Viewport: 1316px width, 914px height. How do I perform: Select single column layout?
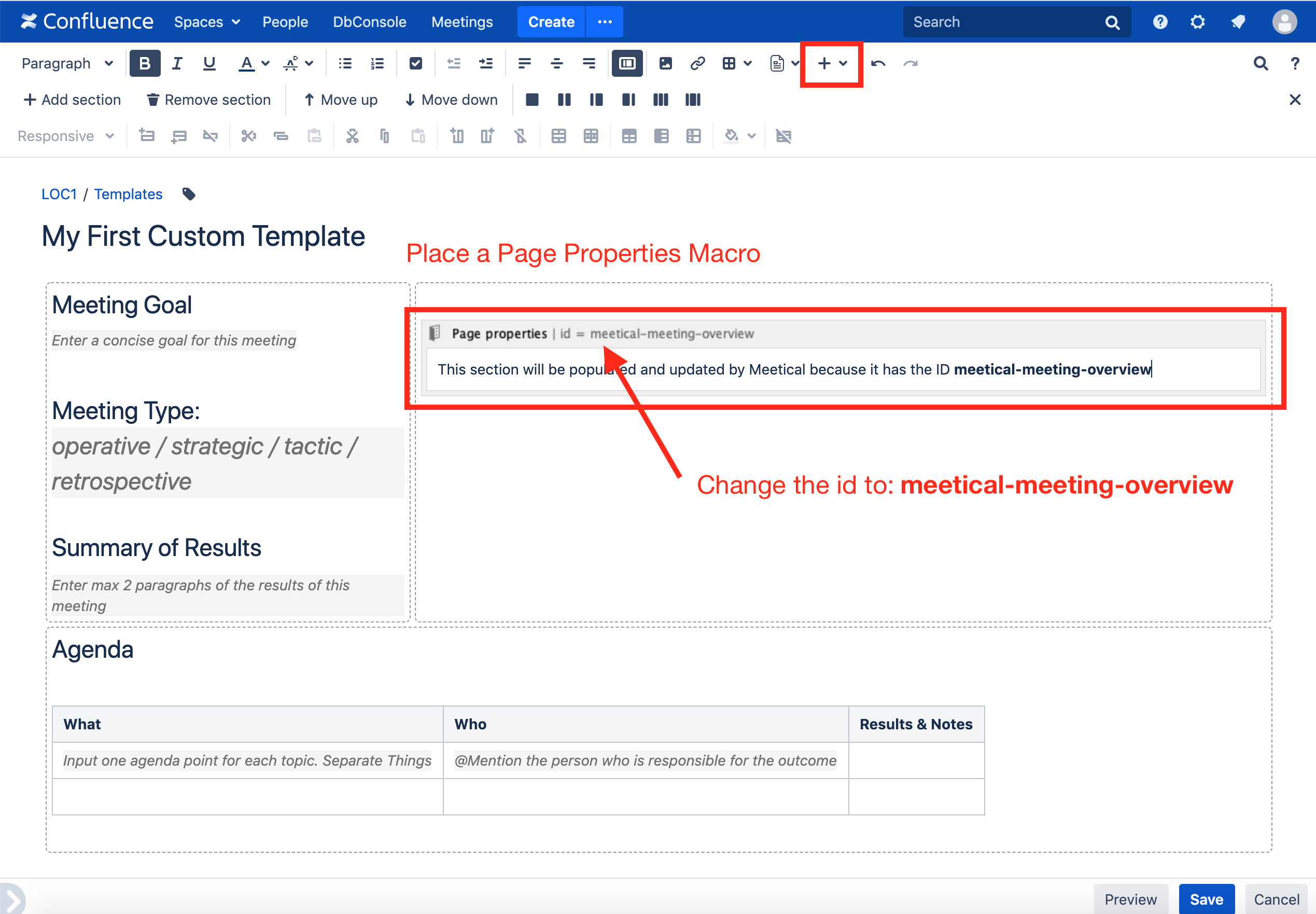(532, 100)
